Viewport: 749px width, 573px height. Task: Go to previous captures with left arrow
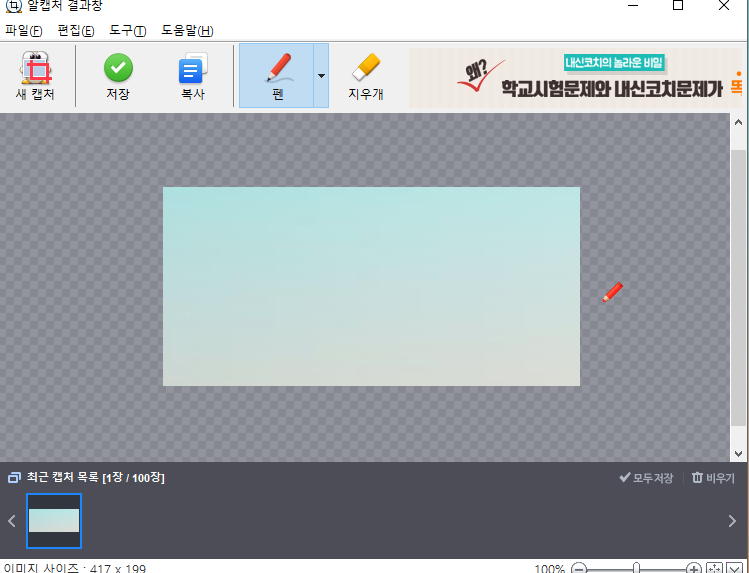click(x=12, y=520)
